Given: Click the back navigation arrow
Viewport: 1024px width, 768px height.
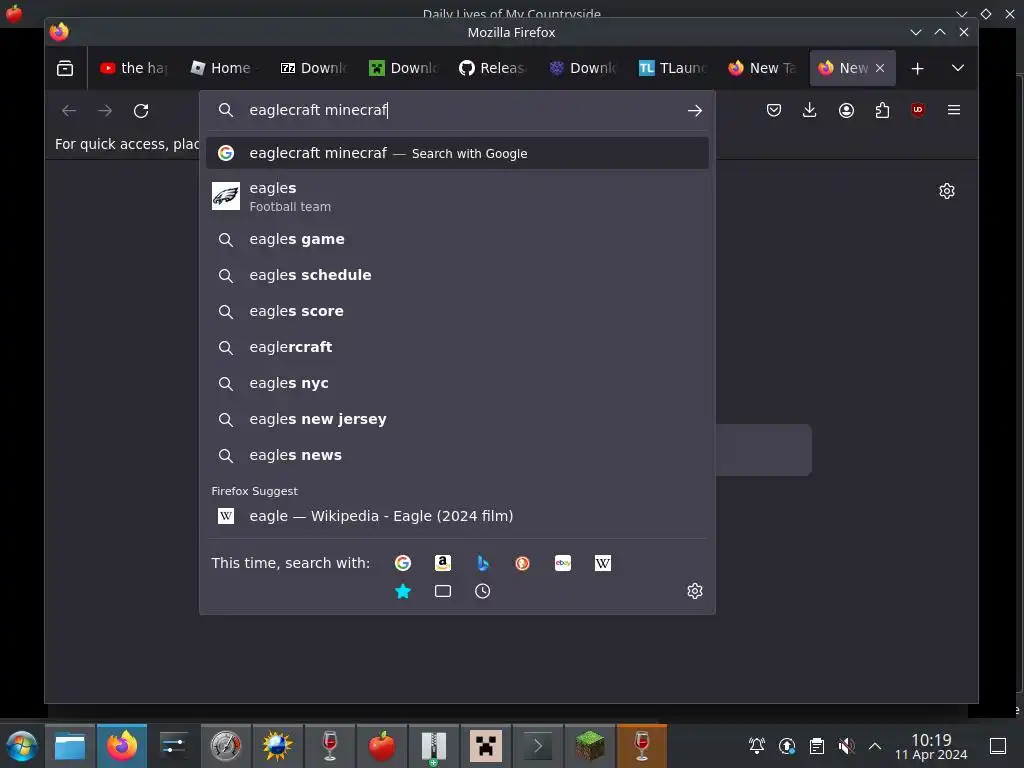Looking at the screenshot, I should (69, 110).
